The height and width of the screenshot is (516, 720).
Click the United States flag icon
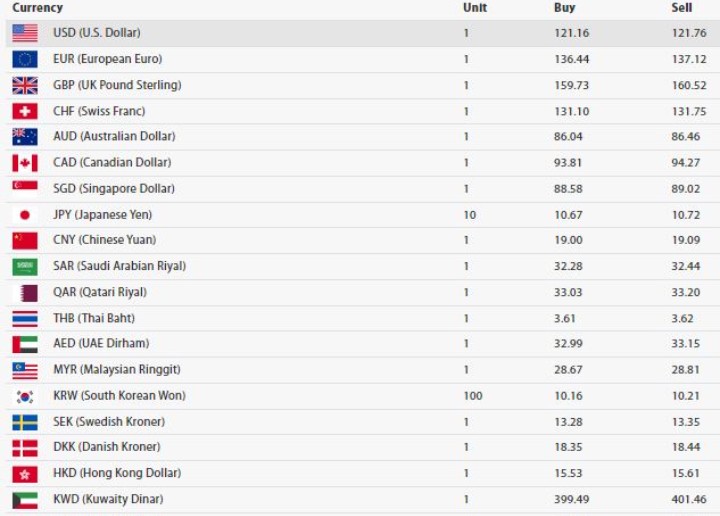(x=25, y=33)
